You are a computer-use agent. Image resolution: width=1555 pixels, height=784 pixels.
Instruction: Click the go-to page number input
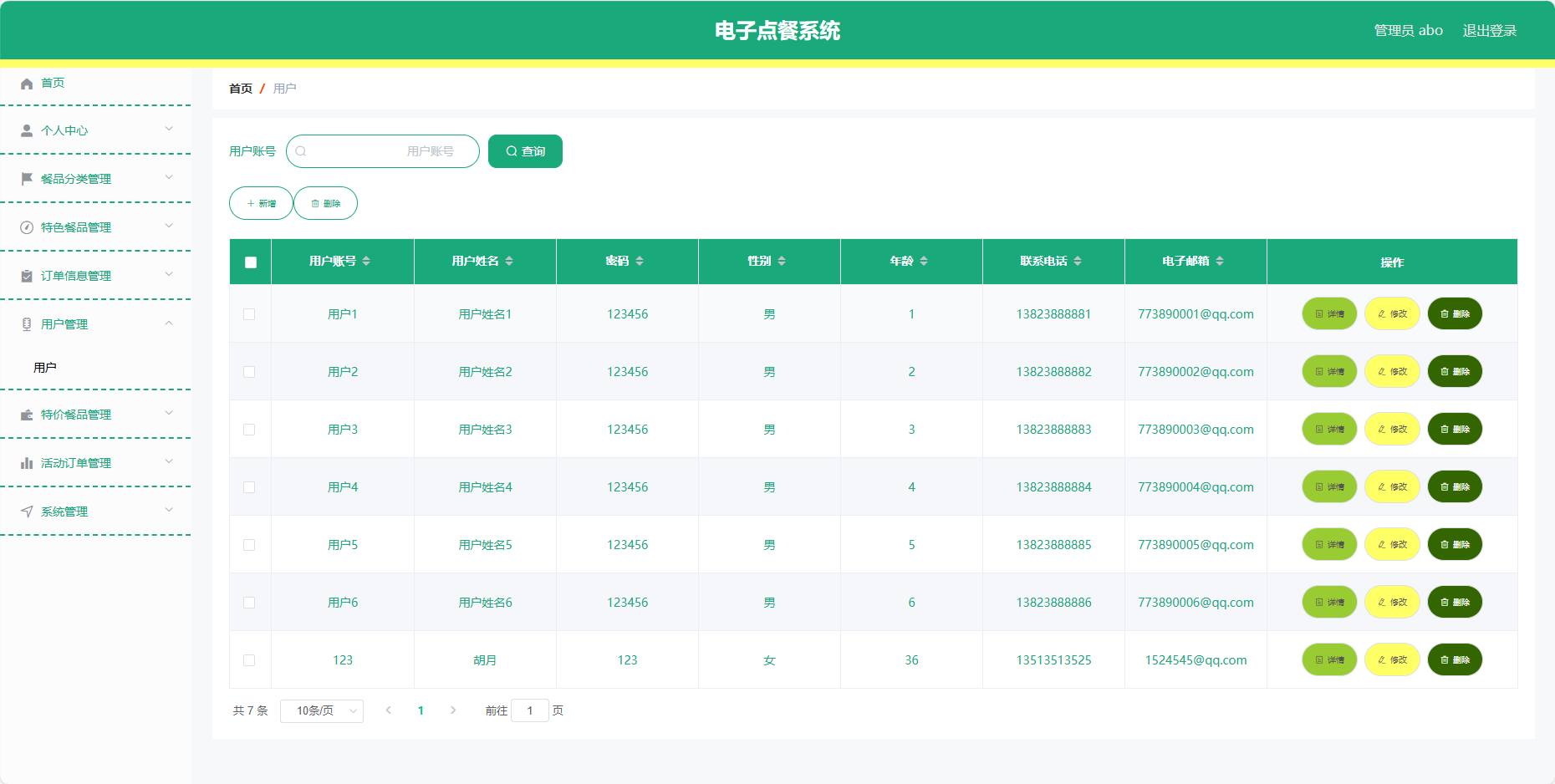pos(529,710)
